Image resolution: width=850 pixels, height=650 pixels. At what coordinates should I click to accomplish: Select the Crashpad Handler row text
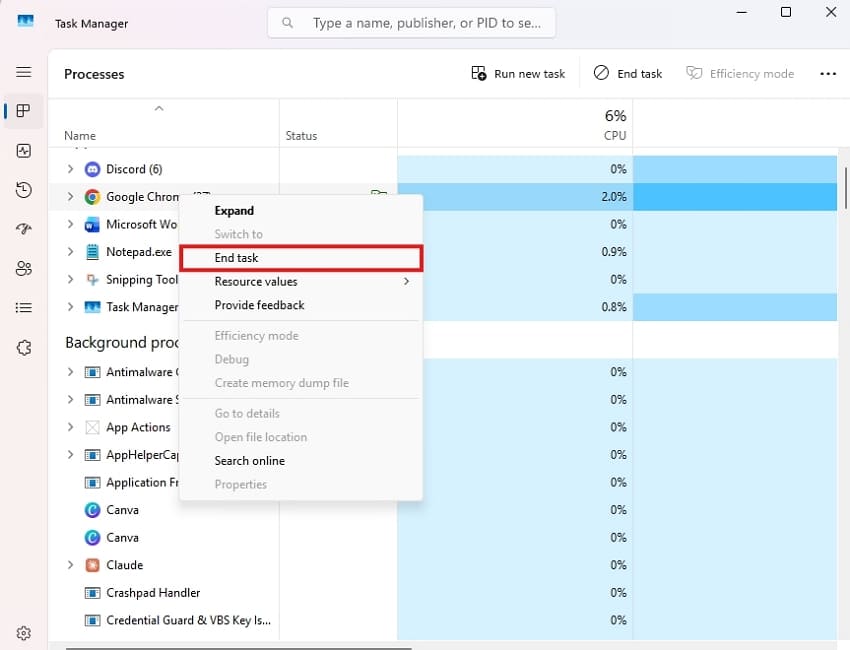coord(153,593)
